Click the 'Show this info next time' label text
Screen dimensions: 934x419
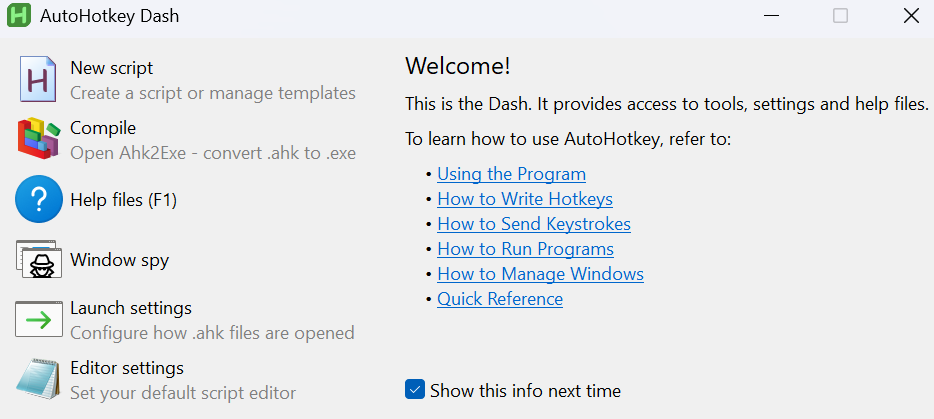pyautogui.click(x=525, y=390)
